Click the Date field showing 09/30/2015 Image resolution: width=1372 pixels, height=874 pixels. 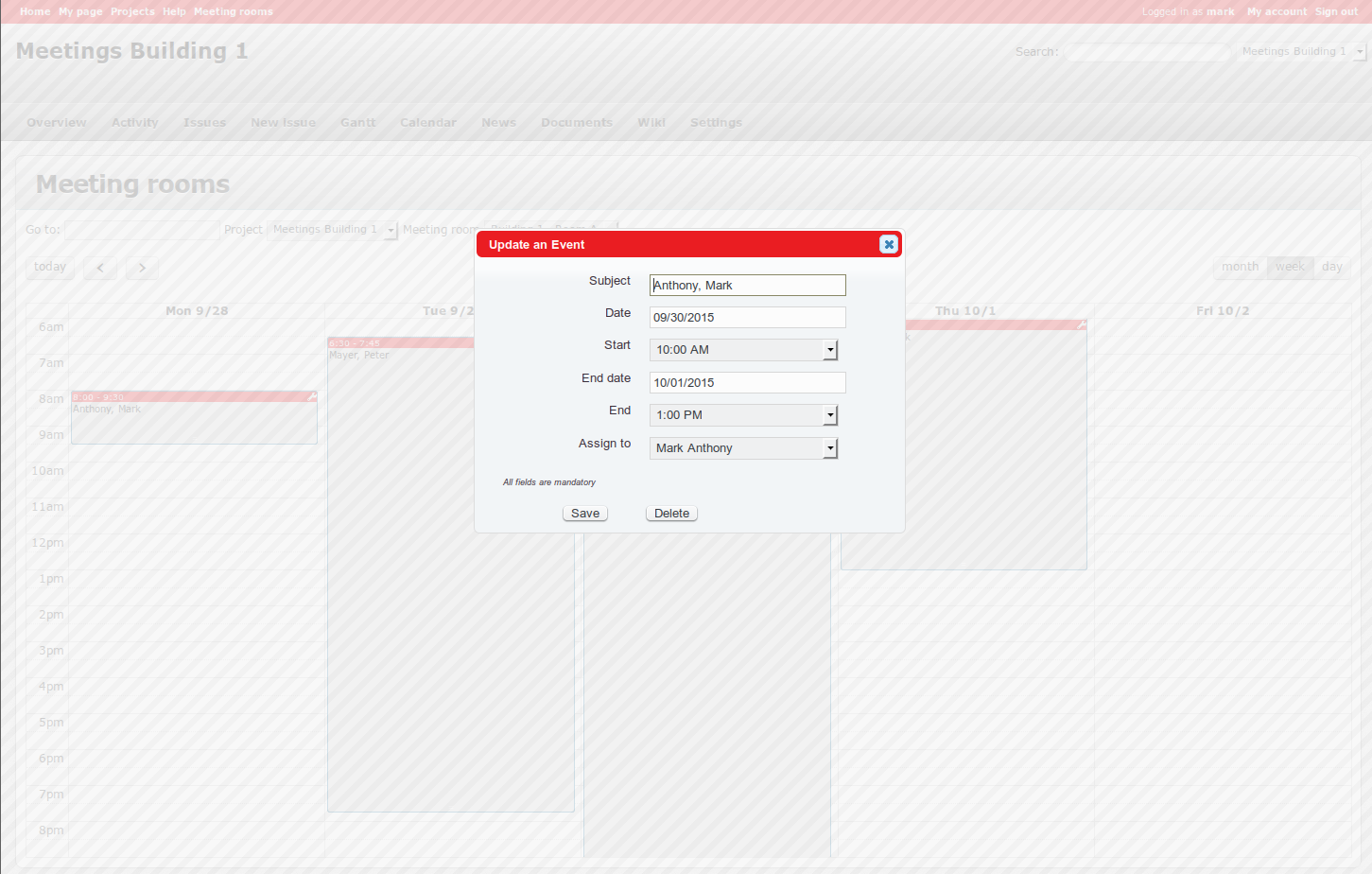point(747,318)
